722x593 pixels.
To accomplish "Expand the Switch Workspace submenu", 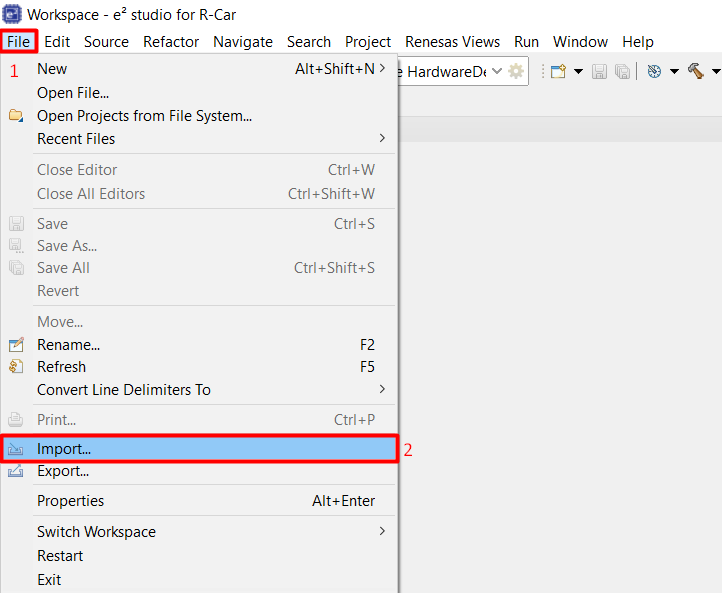I will 200,532.
